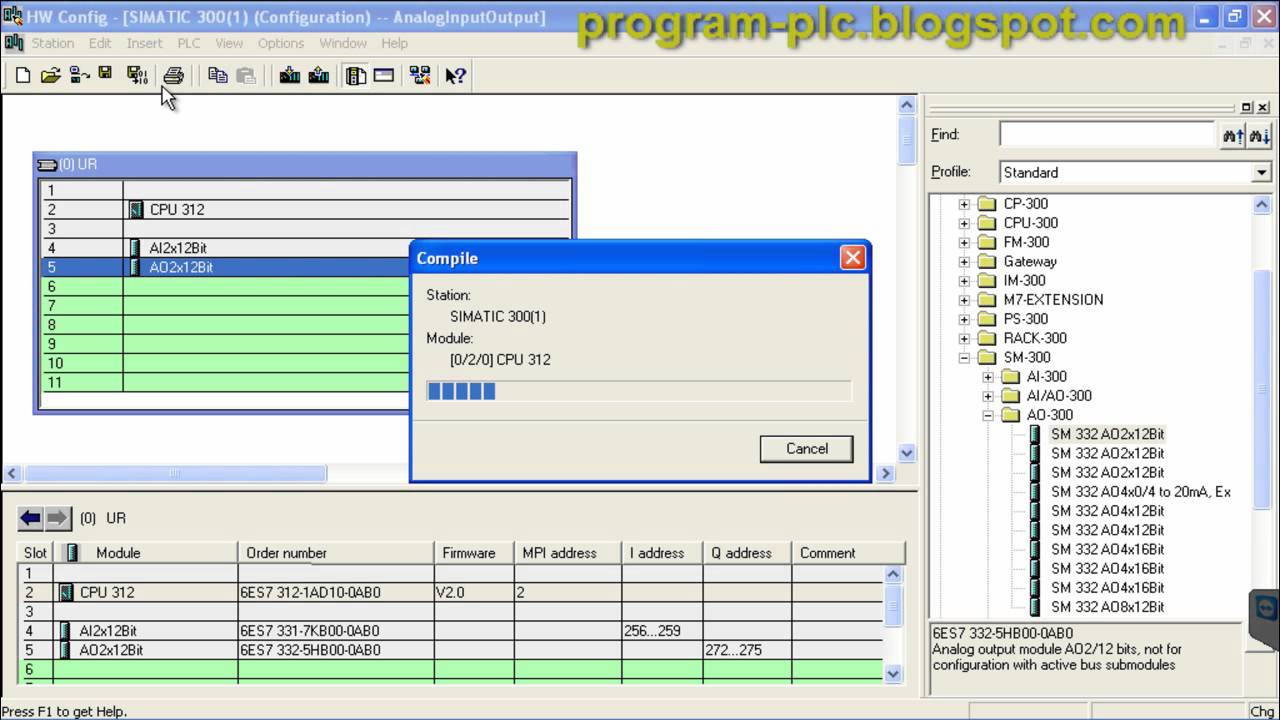The image size is (1280, 720).
Task: Click the Download to Module icon
Action: point(290,75)
